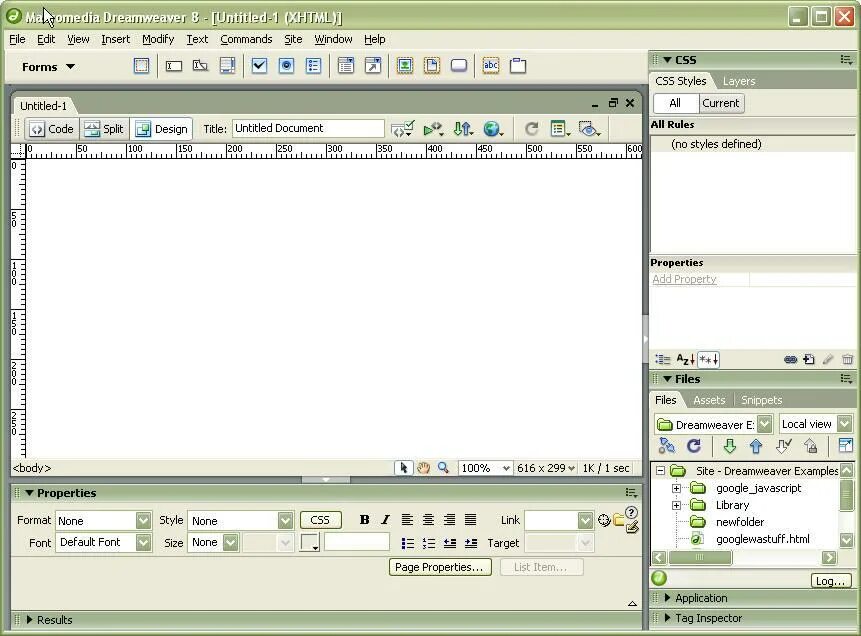
Task: Select the Hand tool in status bar
Action: (423, 468)
